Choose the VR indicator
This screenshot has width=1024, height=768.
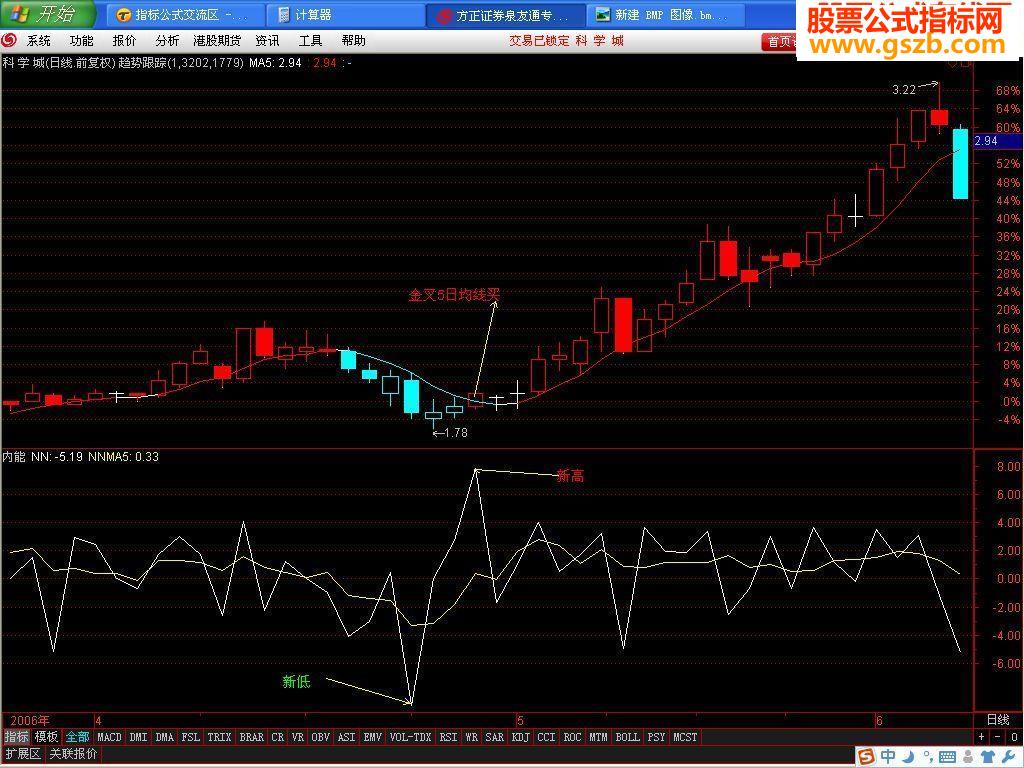pos(298,737)
